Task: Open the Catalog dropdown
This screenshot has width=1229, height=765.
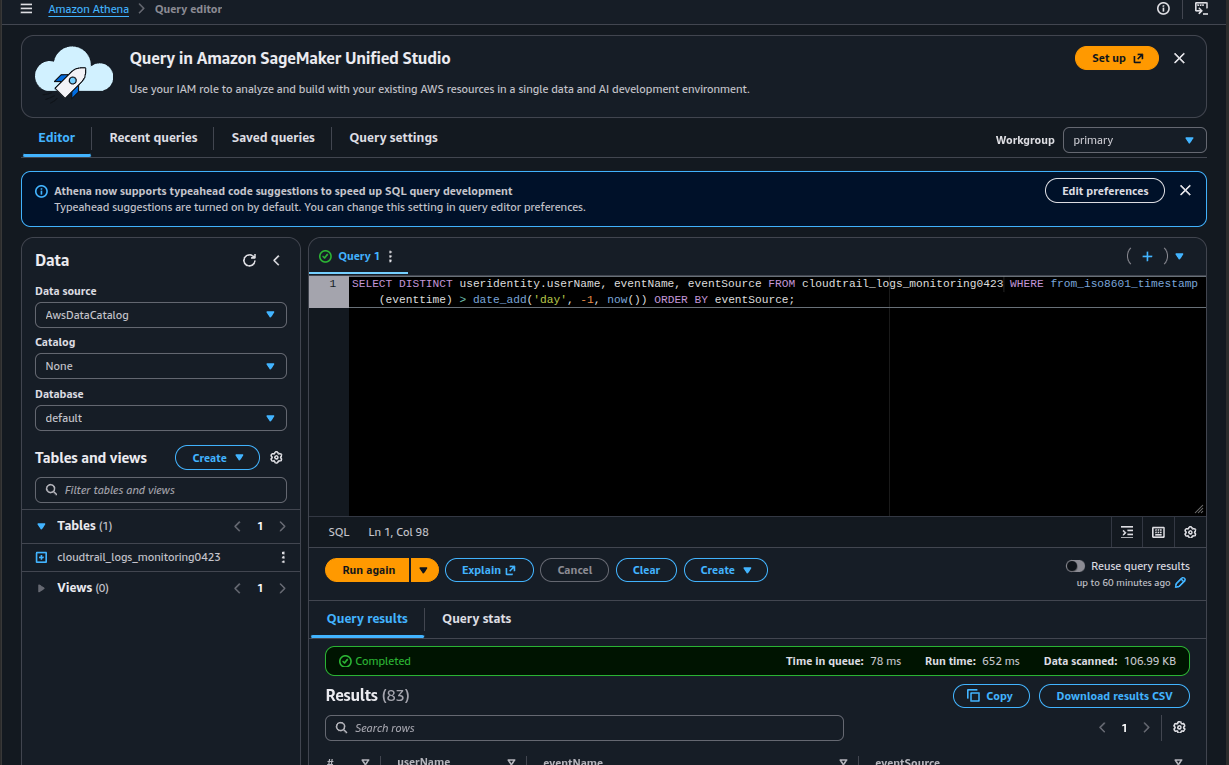Action: [161, 366]
